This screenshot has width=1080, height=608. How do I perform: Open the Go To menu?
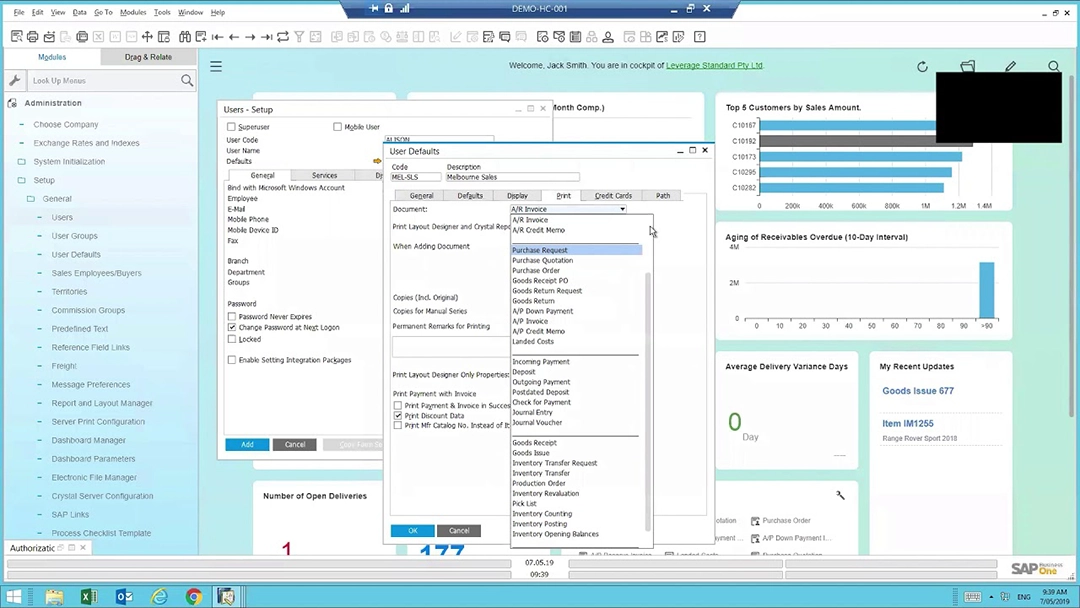click(103, 12)
